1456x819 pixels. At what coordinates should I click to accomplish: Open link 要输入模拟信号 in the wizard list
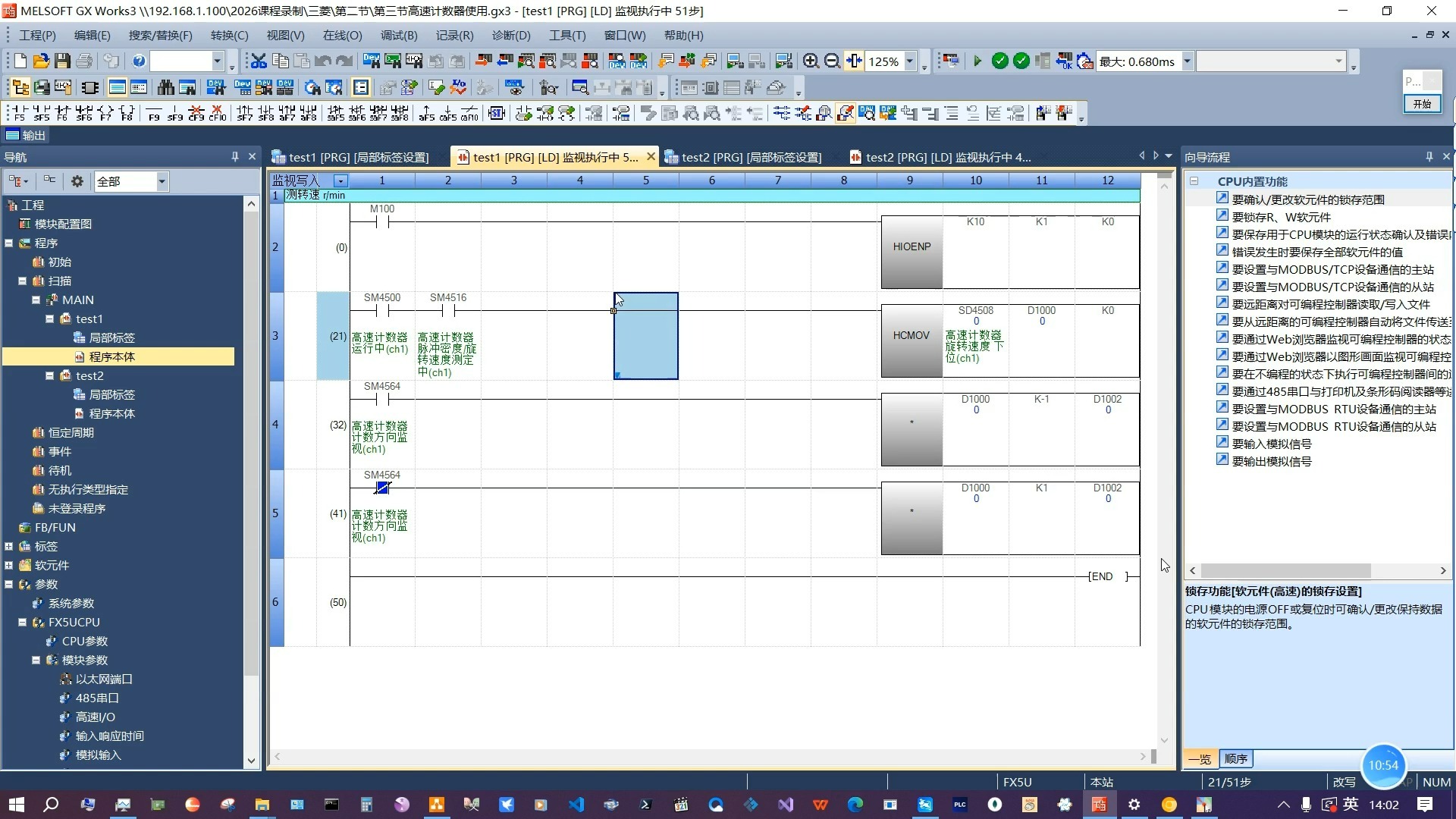1272,444
